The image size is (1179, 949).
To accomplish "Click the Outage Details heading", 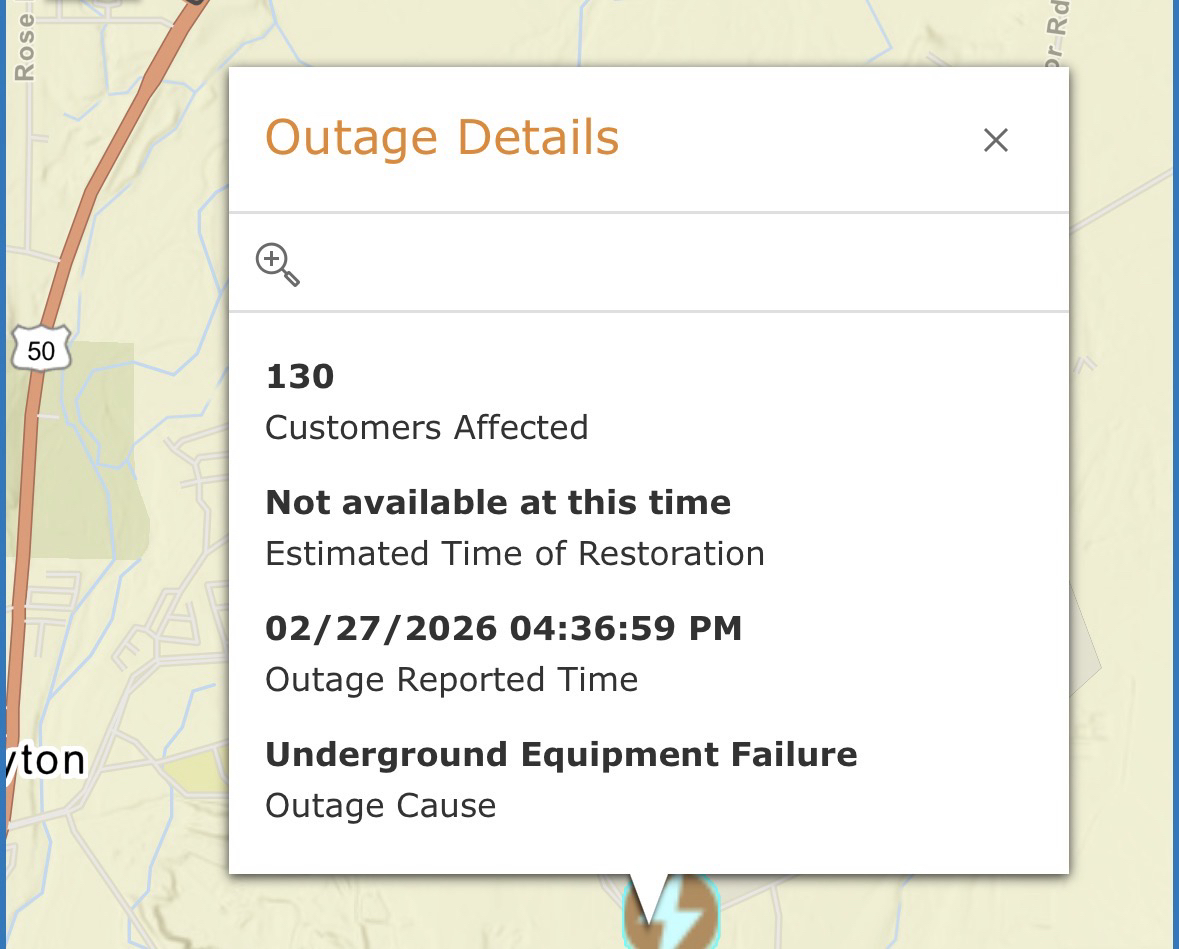I will coord(442,137).
